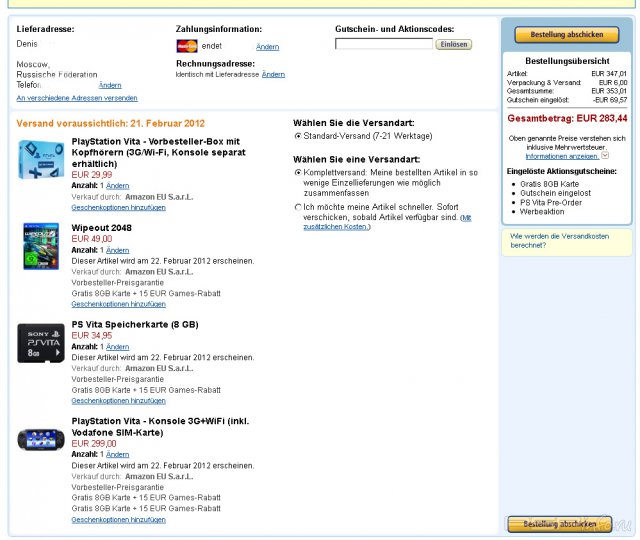Open 'An verschiedene Adressen versenden' link

tap(77, 98)
